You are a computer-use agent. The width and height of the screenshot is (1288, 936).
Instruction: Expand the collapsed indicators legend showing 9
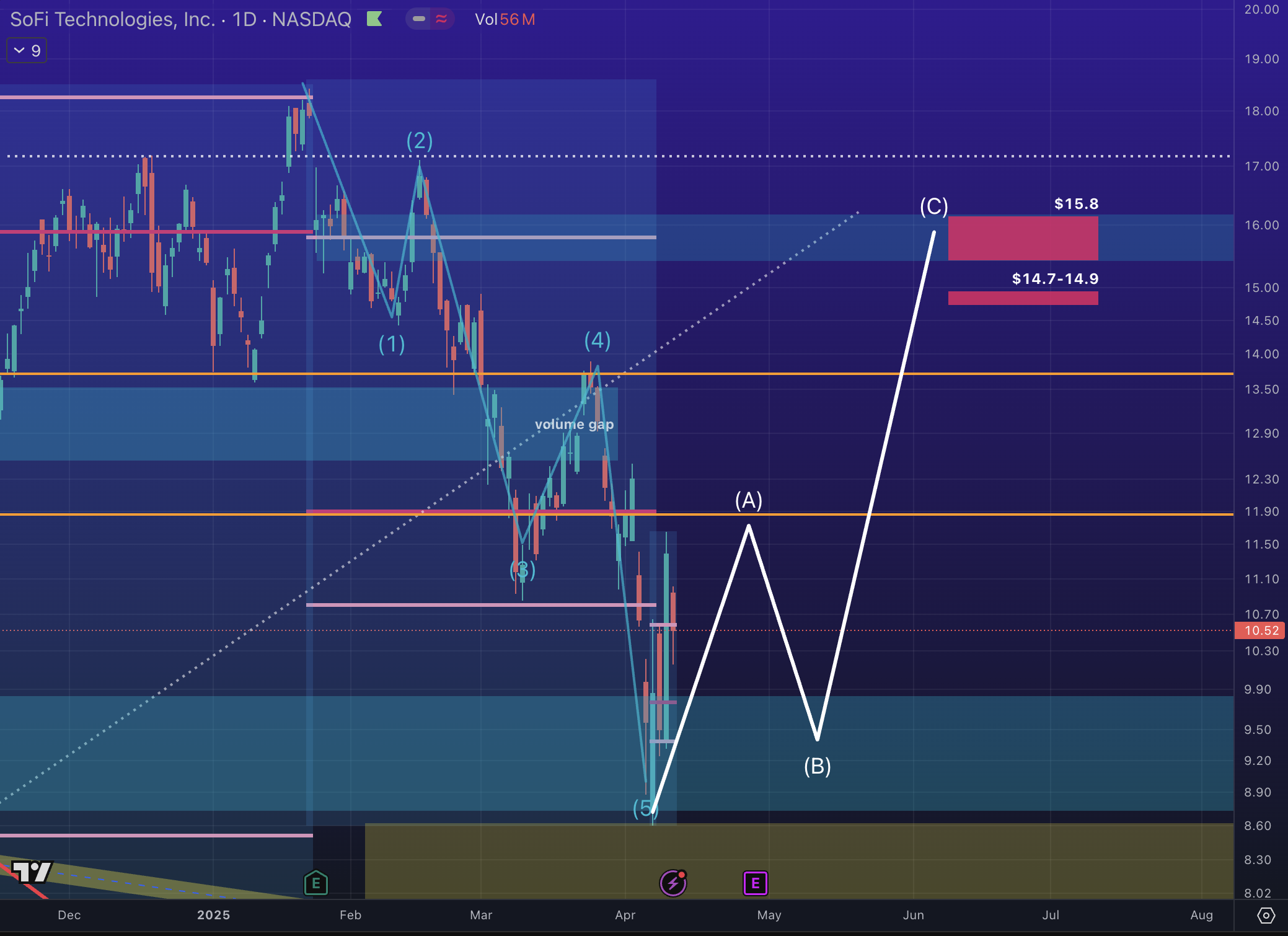tap(27, 51)
